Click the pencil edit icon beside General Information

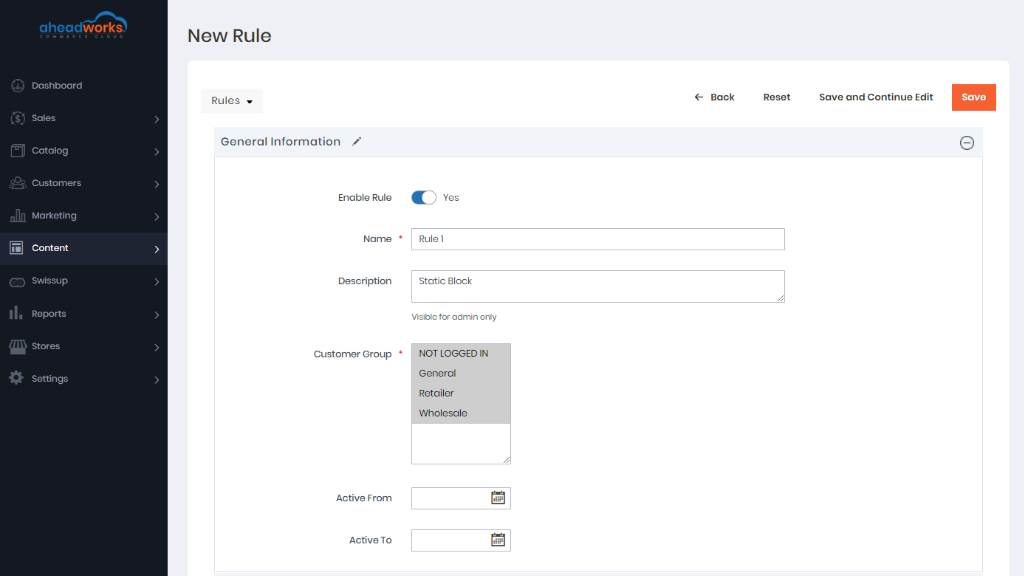pyautogui.click(x=357, y=141)
